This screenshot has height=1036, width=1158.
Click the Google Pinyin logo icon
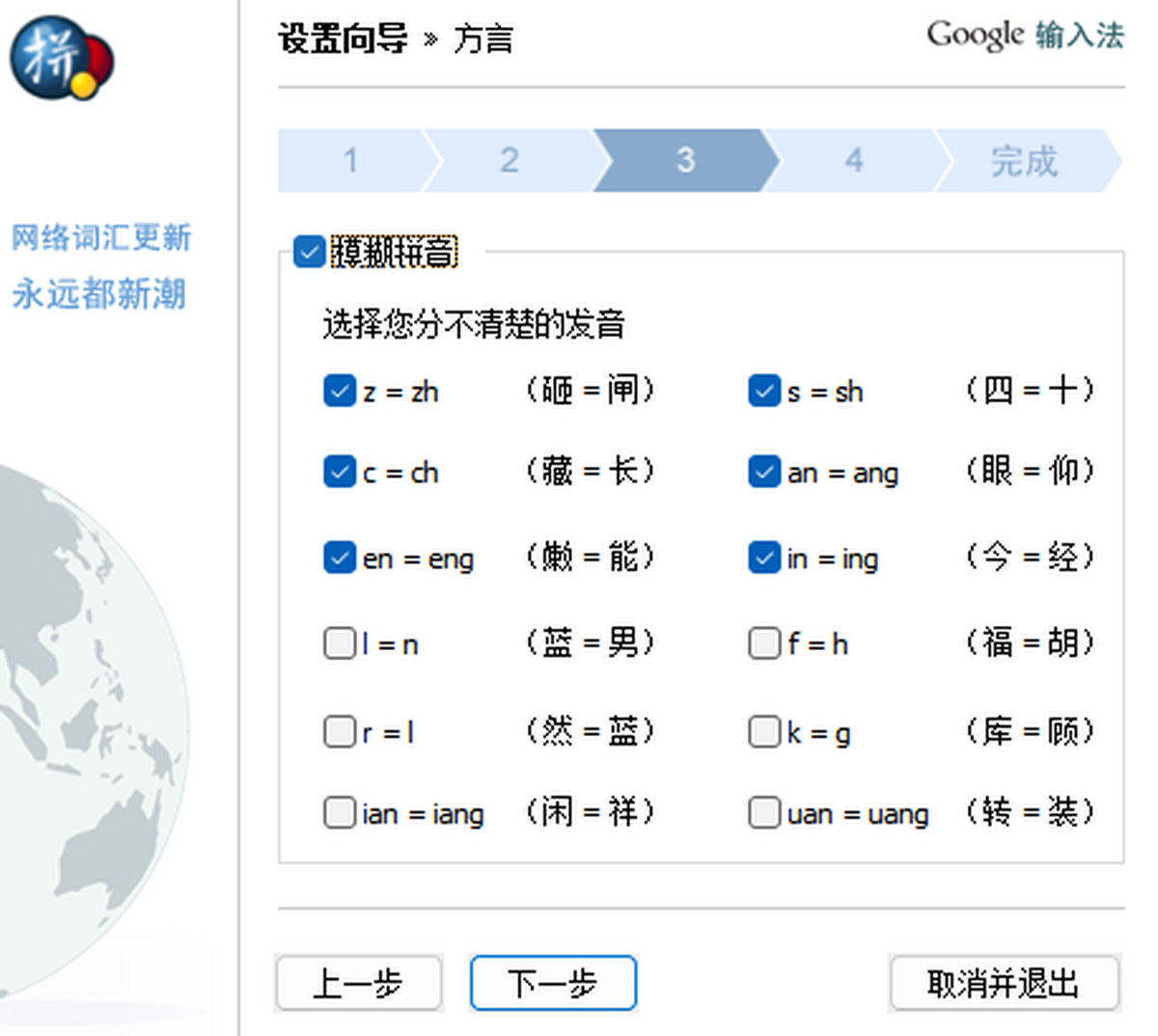click(x=62, y=58)
